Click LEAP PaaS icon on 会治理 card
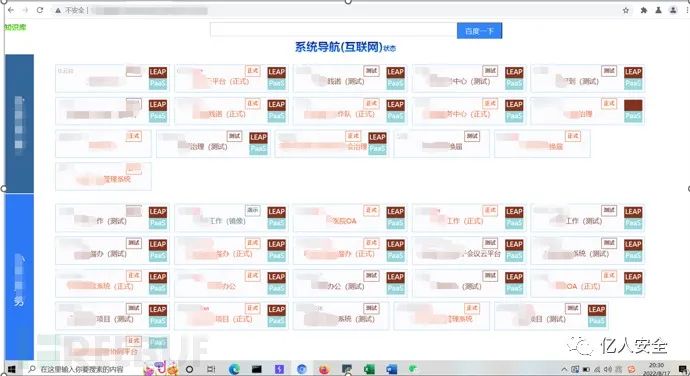Image resolution: width=690 pixels, height=376 pixels. [377, 143]
